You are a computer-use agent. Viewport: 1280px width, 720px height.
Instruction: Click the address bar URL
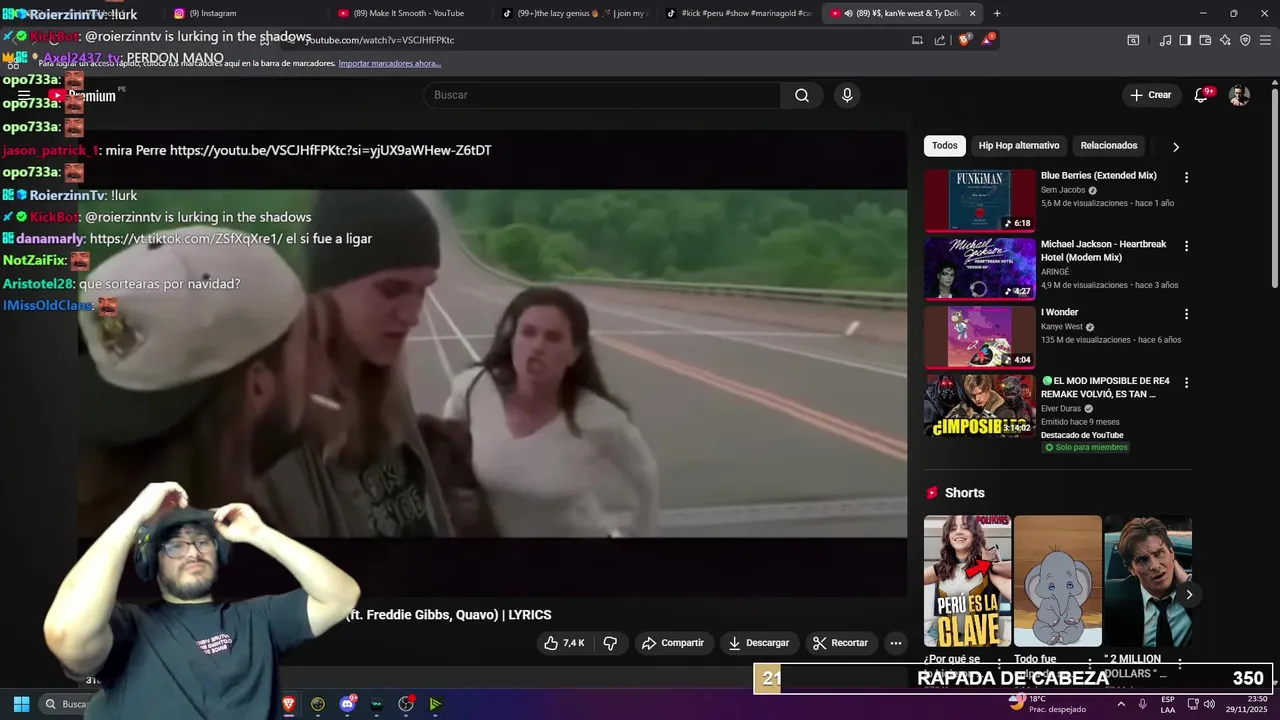point(380,40)
